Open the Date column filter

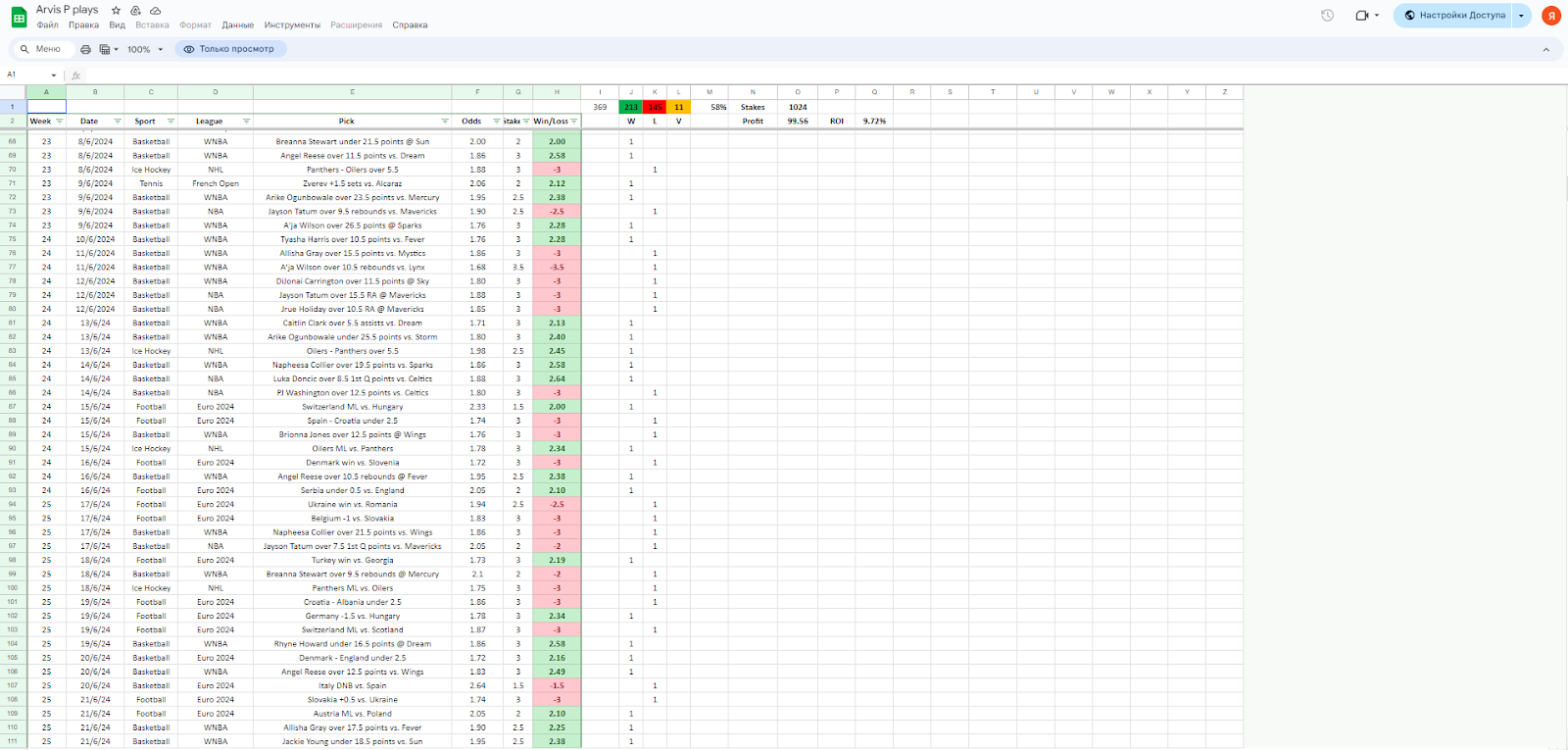(x=118, y=122)
